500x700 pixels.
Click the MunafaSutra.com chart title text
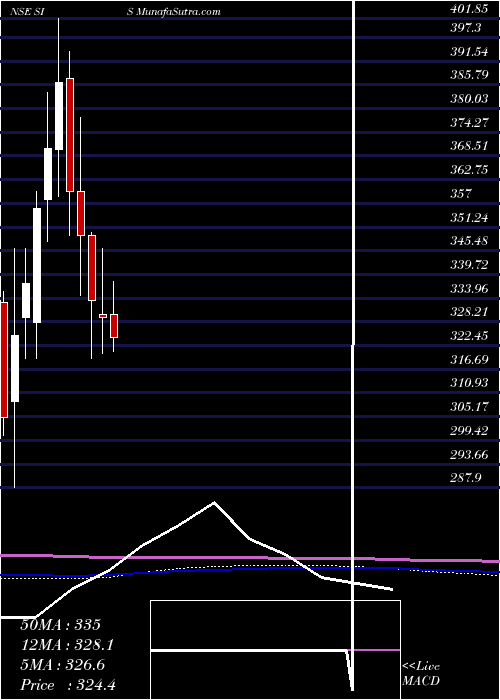click(179, 11)
